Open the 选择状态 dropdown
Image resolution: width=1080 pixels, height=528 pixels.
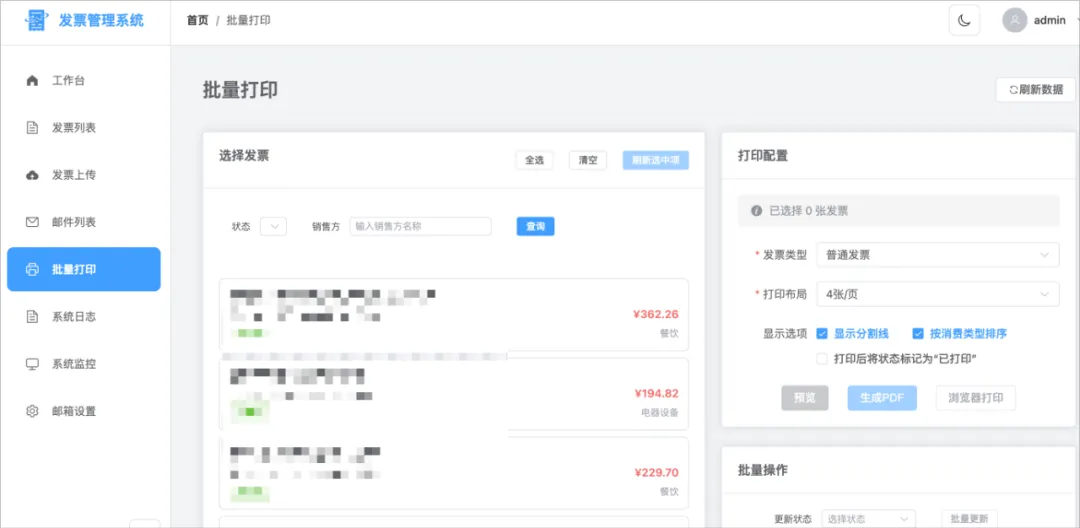pyautogui.click(x=868, y=519)
